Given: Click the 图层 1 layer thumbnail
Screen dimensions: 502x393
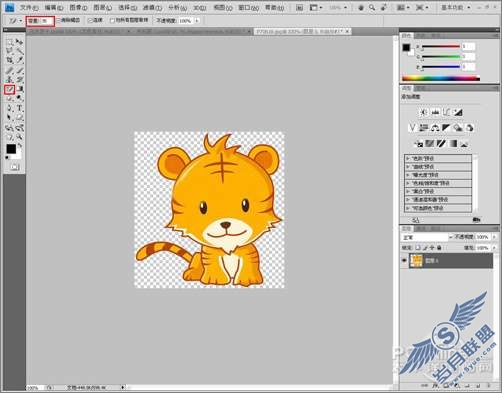Looking at the screenshot, I should click(416, 261).
